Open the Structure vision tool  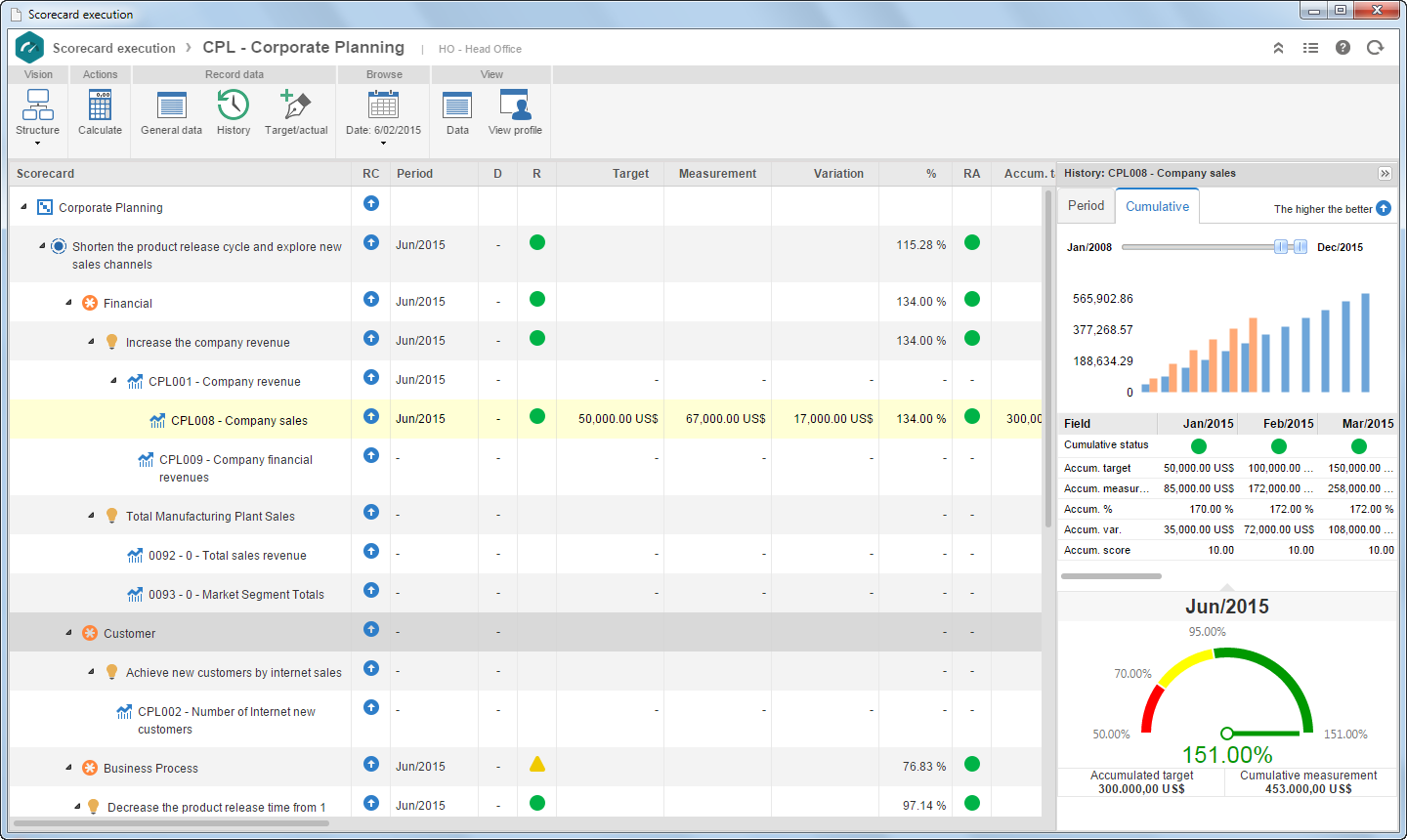click(x=37, y=117)
